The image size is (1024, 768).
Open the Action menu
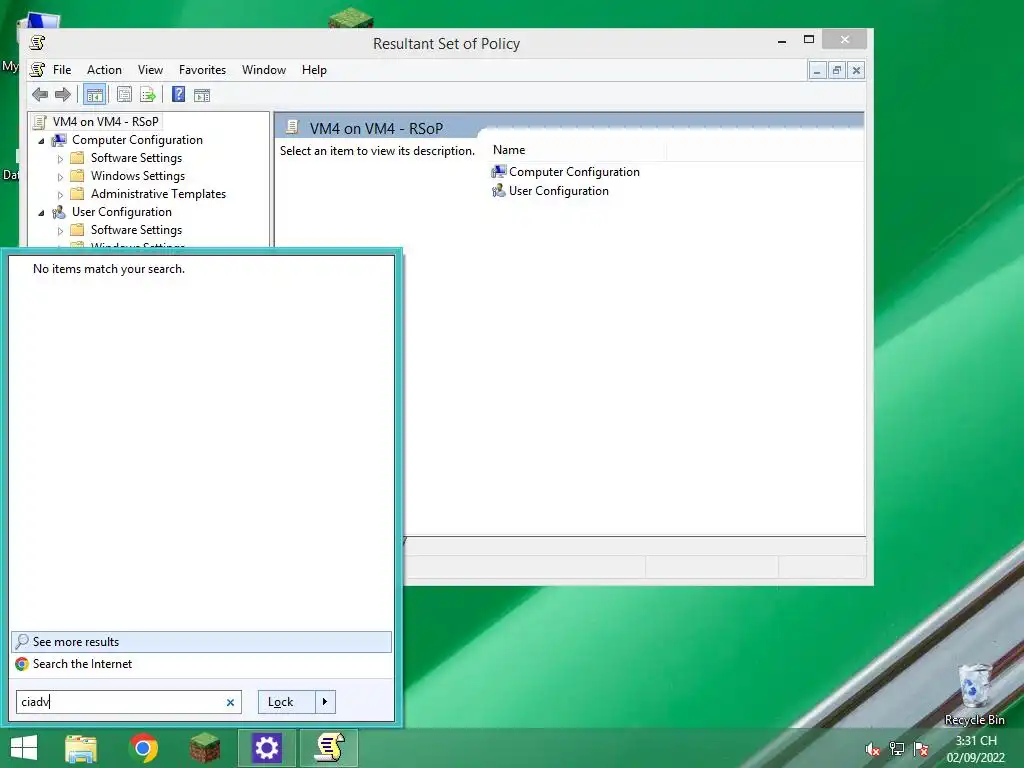click(104, 70)
